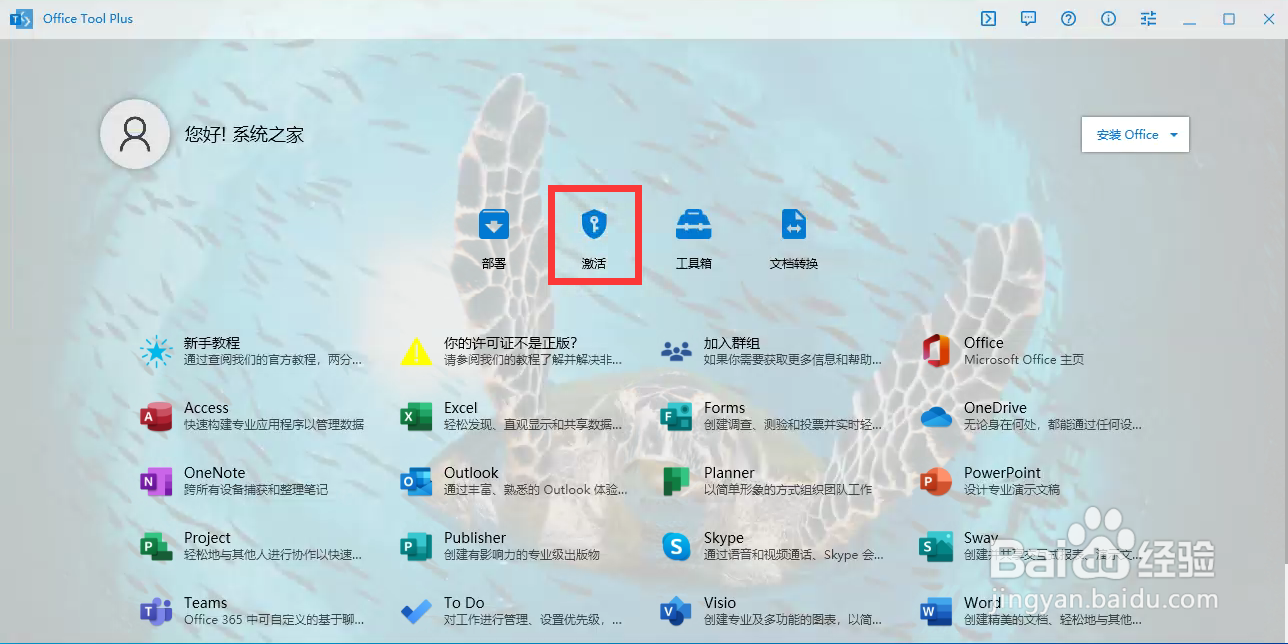Click the Office Tool Plus window title
The width and height of the screenshot is (1288, 644).
click(x=88, y=19)
